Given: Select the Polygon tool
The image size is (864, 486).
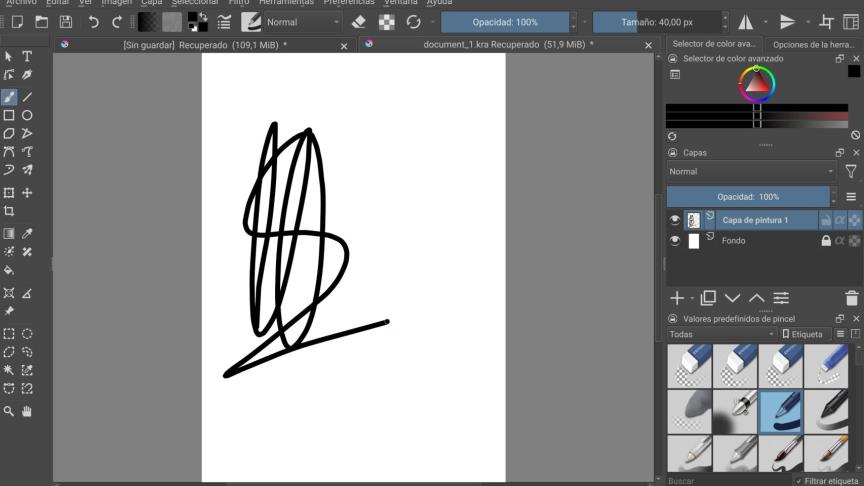Looking at the screenshot, I should tap(9, 133).
